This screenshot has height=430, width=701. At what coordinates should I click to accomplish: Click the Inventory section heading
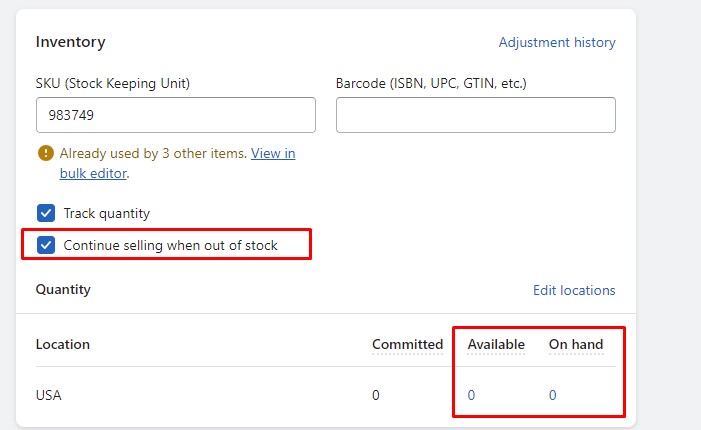click(70, 42)
